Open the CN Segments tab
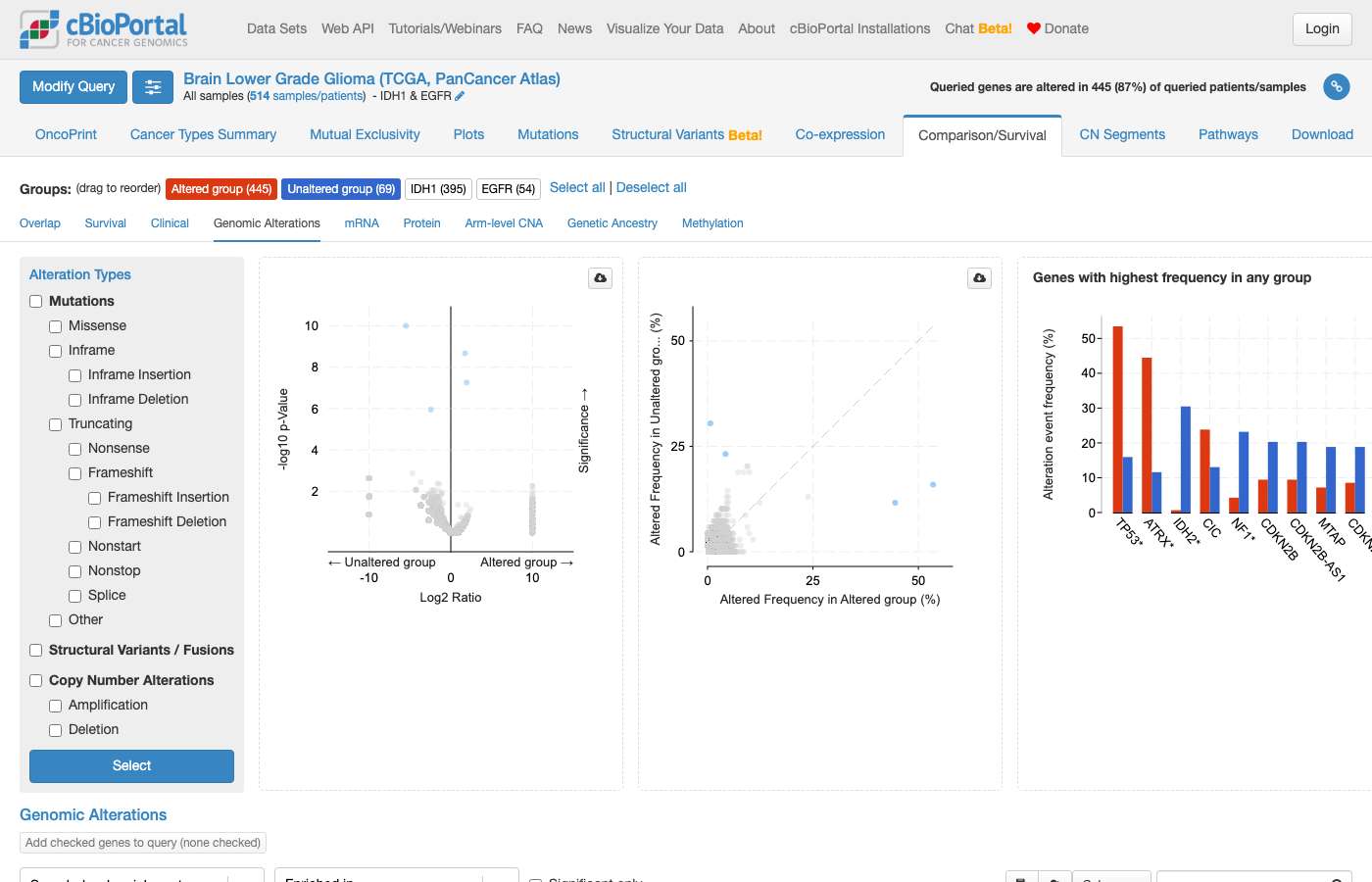The image size is (1372, 882). pos(1122,135)
